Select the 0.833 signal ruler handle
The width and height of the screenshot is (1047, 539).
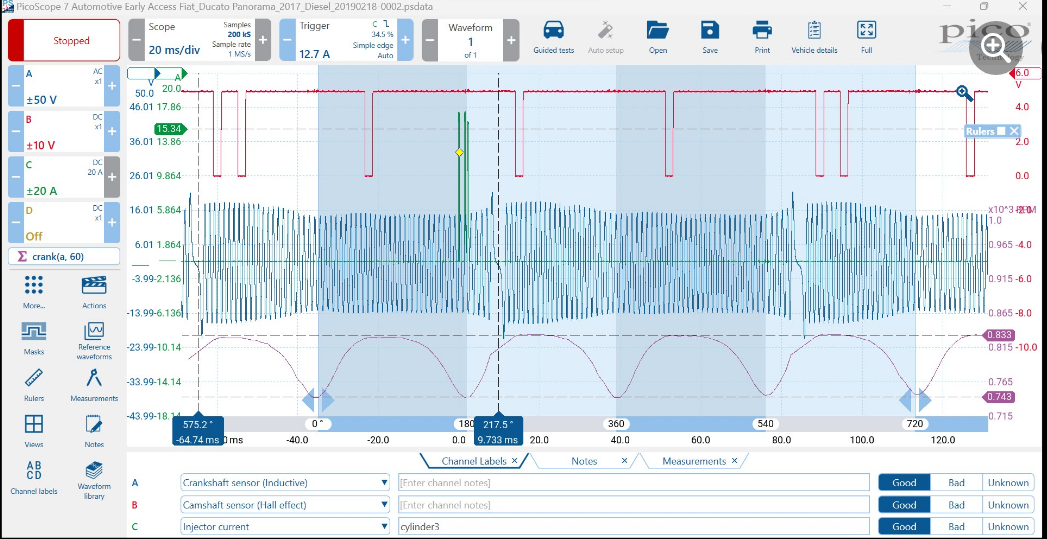coord(999,335)
